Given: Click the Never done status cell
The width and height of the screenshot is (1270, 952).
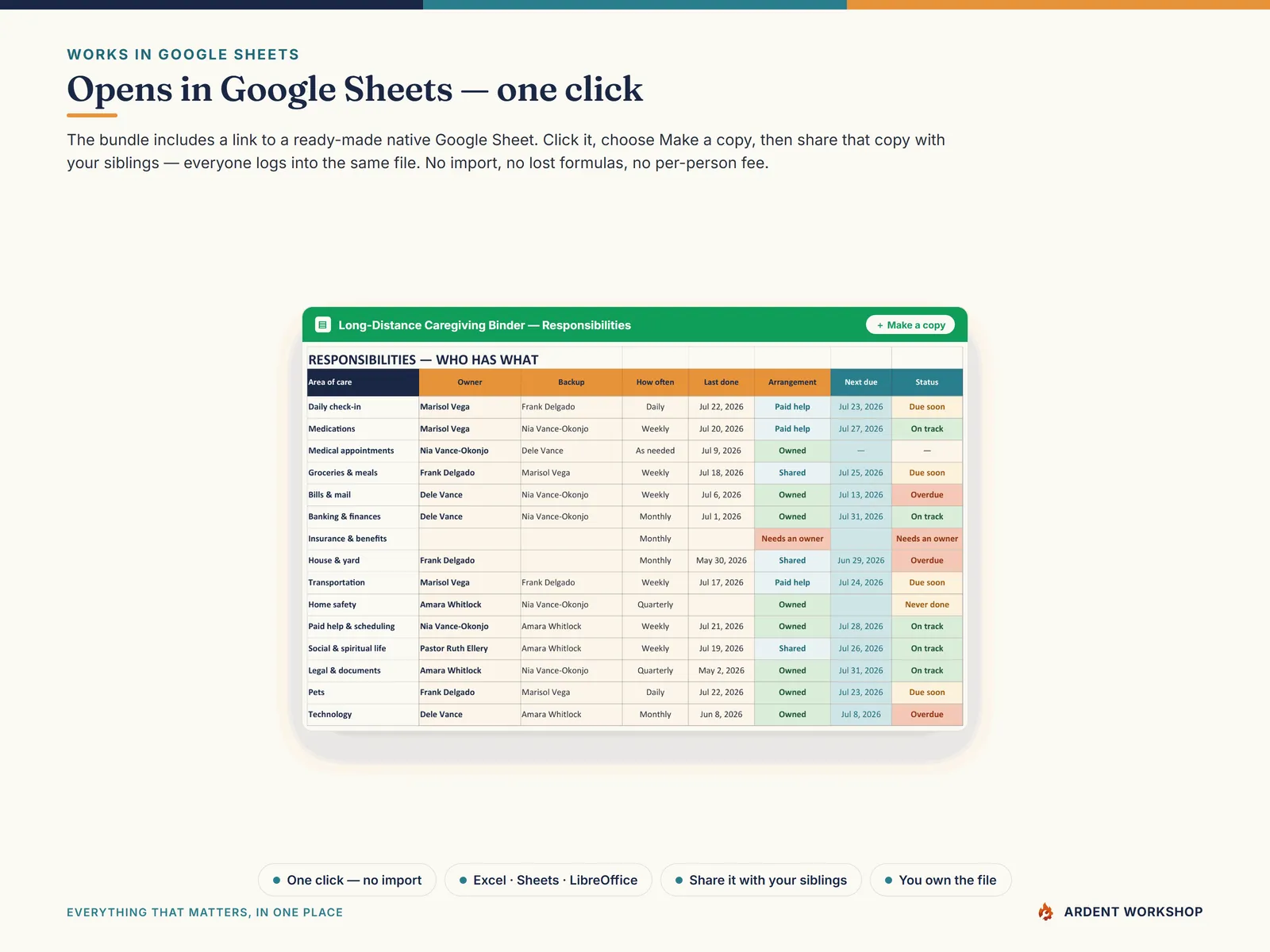Looking at the screenshot, I should pyautogui.click(x=927, y=605).
